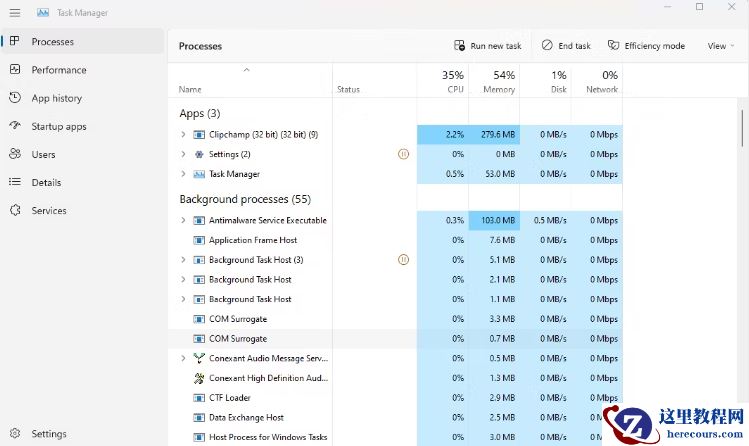
Task: Select the COM Surrogate 3.3 MB row
Action: point(395,319)
